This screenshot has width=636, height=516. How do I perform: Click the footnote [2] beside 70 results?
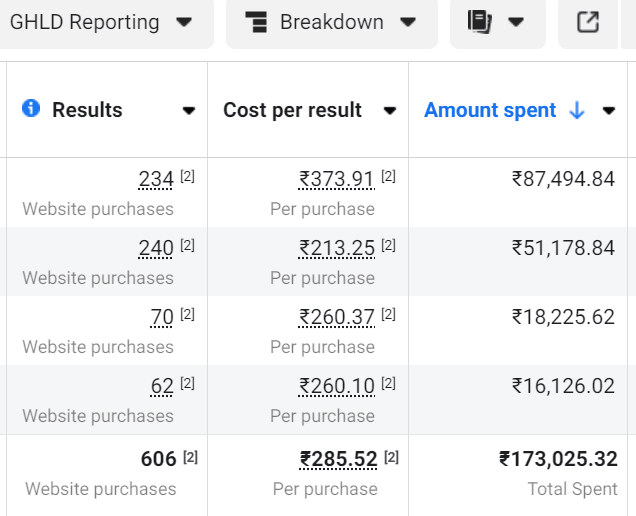click(187, 314)
